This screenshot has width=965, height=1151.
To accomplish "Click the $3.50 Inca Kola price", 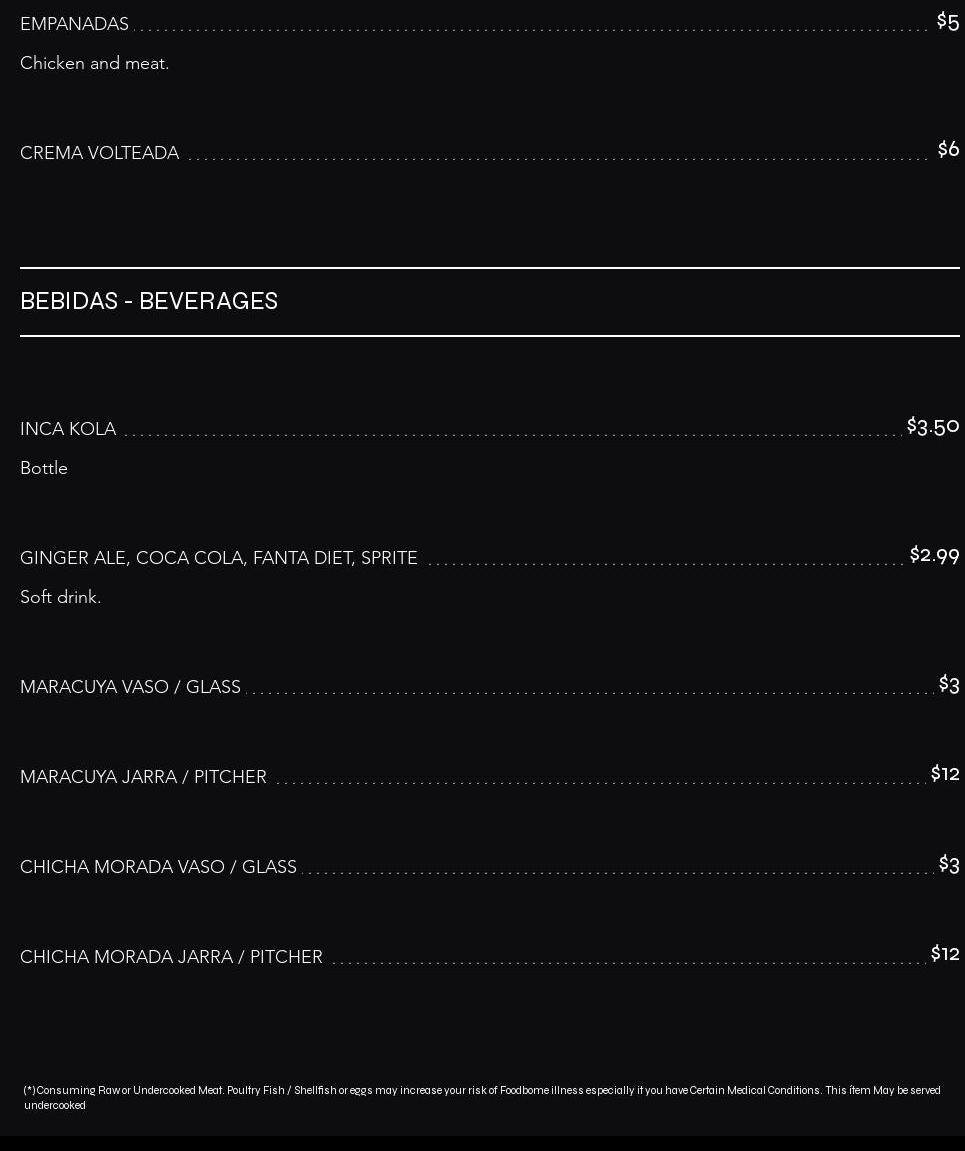I will [x=933, y=426].
